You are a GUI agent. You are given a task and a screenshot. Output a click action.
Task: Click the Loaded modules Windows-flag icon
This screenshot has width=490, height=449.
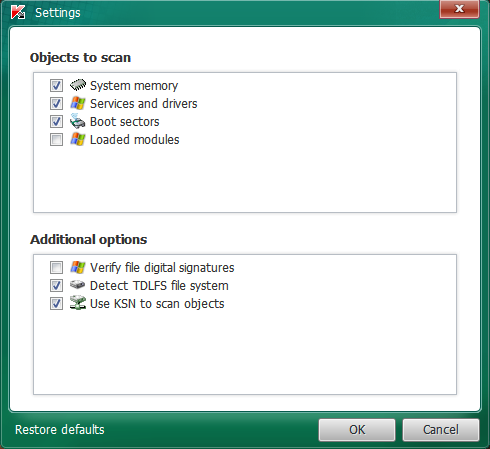click(78, 139)
